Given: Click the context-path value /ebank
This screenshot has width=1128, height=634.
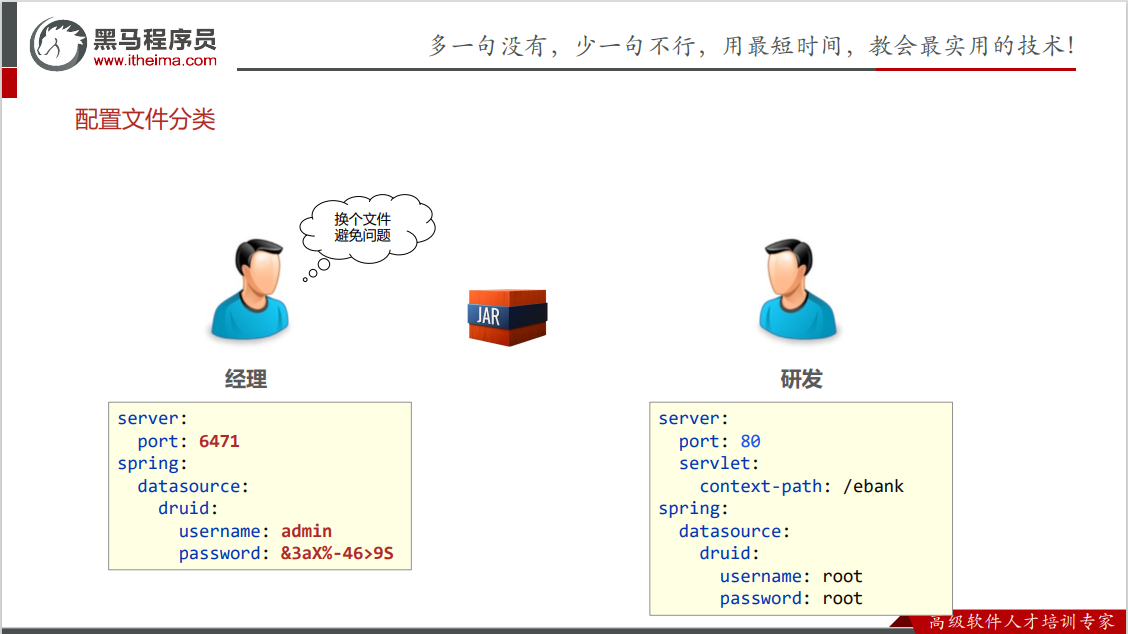Looking at the screenshot, I should pos(875,485).
